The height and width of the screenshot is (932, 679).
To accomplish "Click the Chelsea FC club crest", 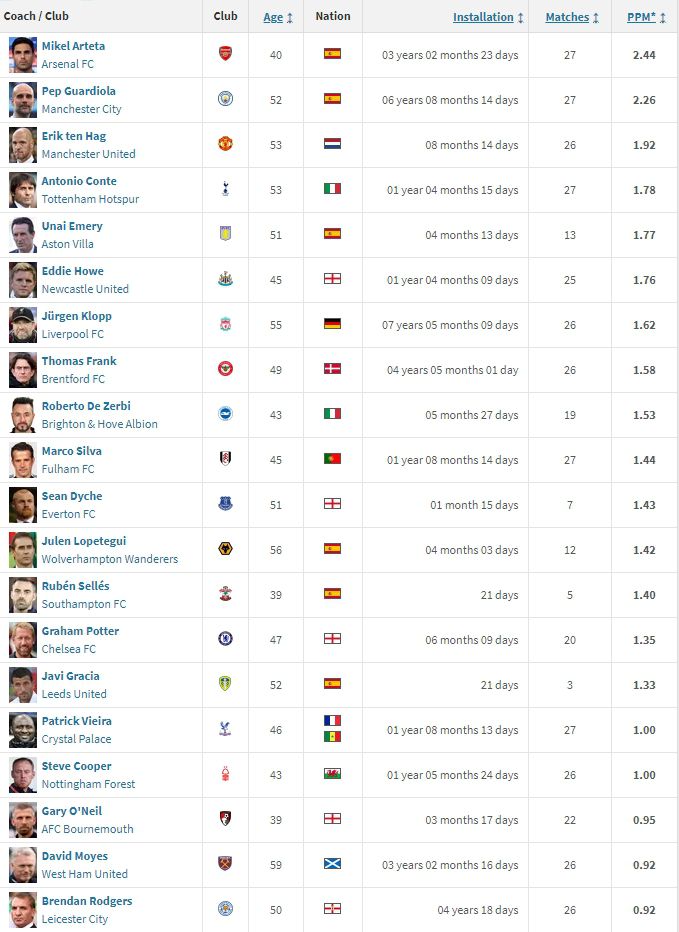I will (226, 639).
